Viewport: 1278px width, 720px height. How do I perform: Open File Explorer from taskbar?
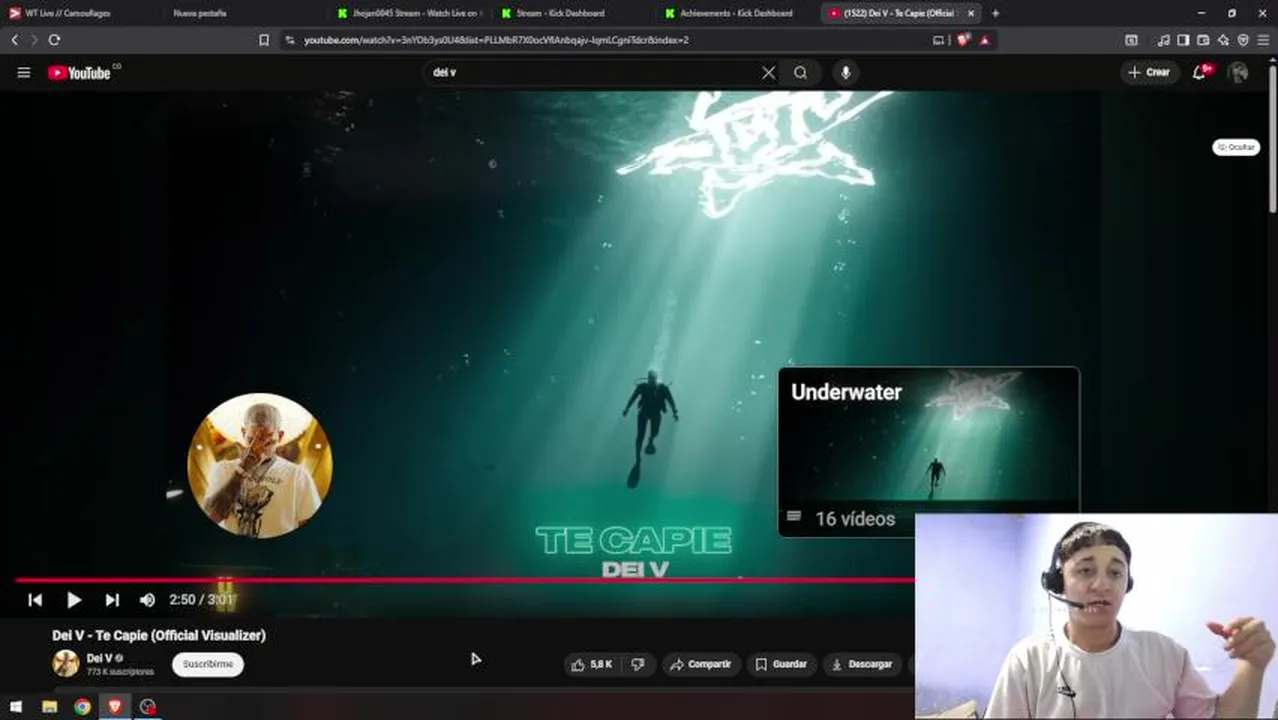[x=49, y=707]
